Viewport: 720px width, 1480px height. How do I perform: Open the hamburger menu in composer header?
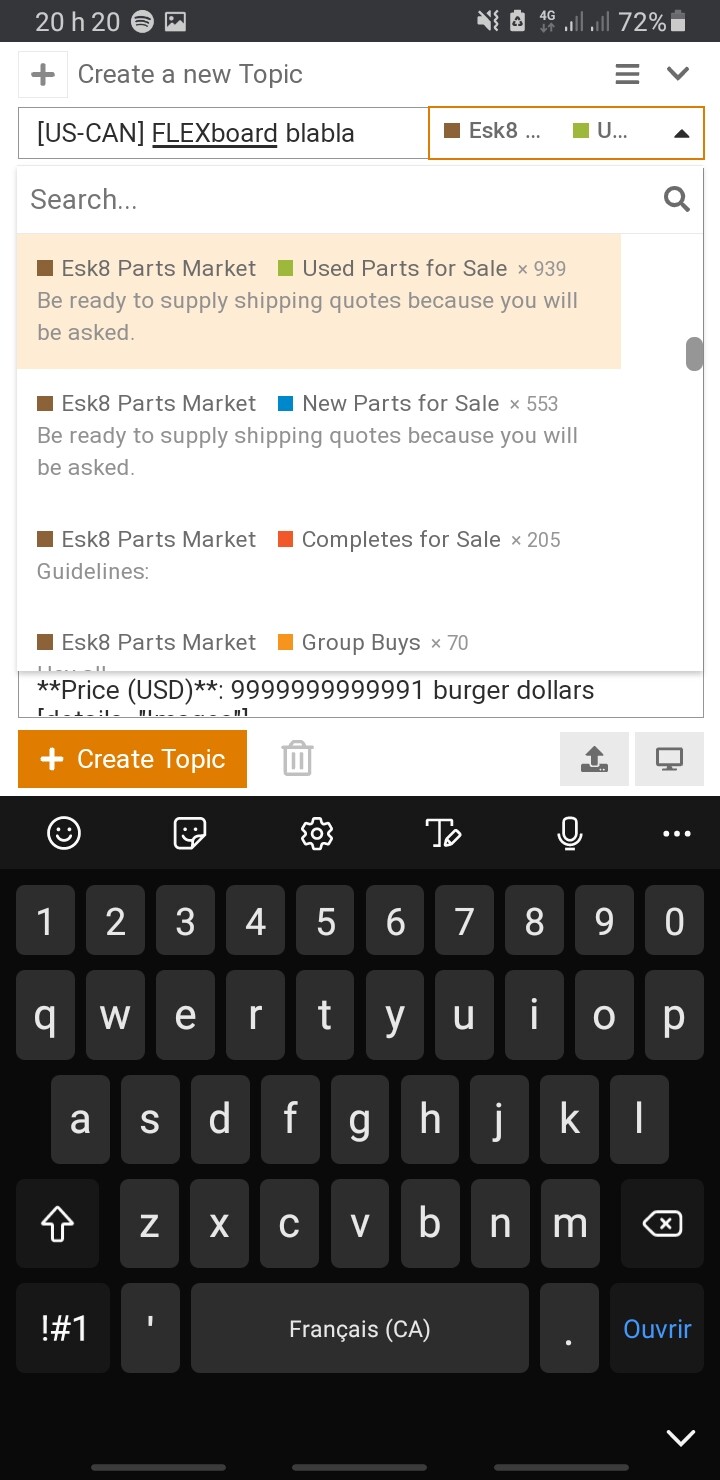coord(627,74)
